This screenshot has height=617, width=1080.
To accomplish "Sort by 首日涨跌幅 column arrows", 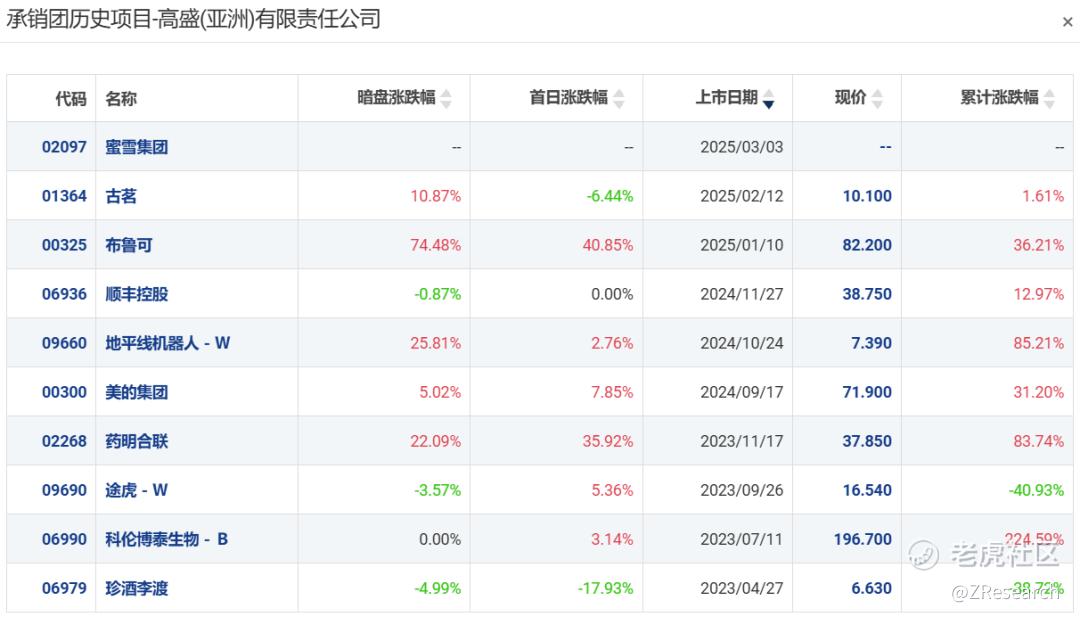I will coord(619,98).
